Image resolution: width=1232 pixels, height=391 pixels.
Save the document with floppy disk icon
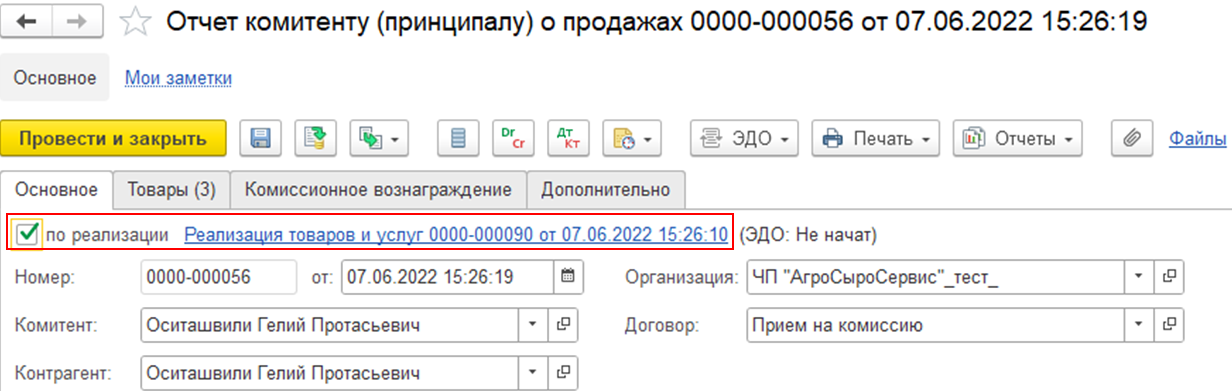pos(260,139)
